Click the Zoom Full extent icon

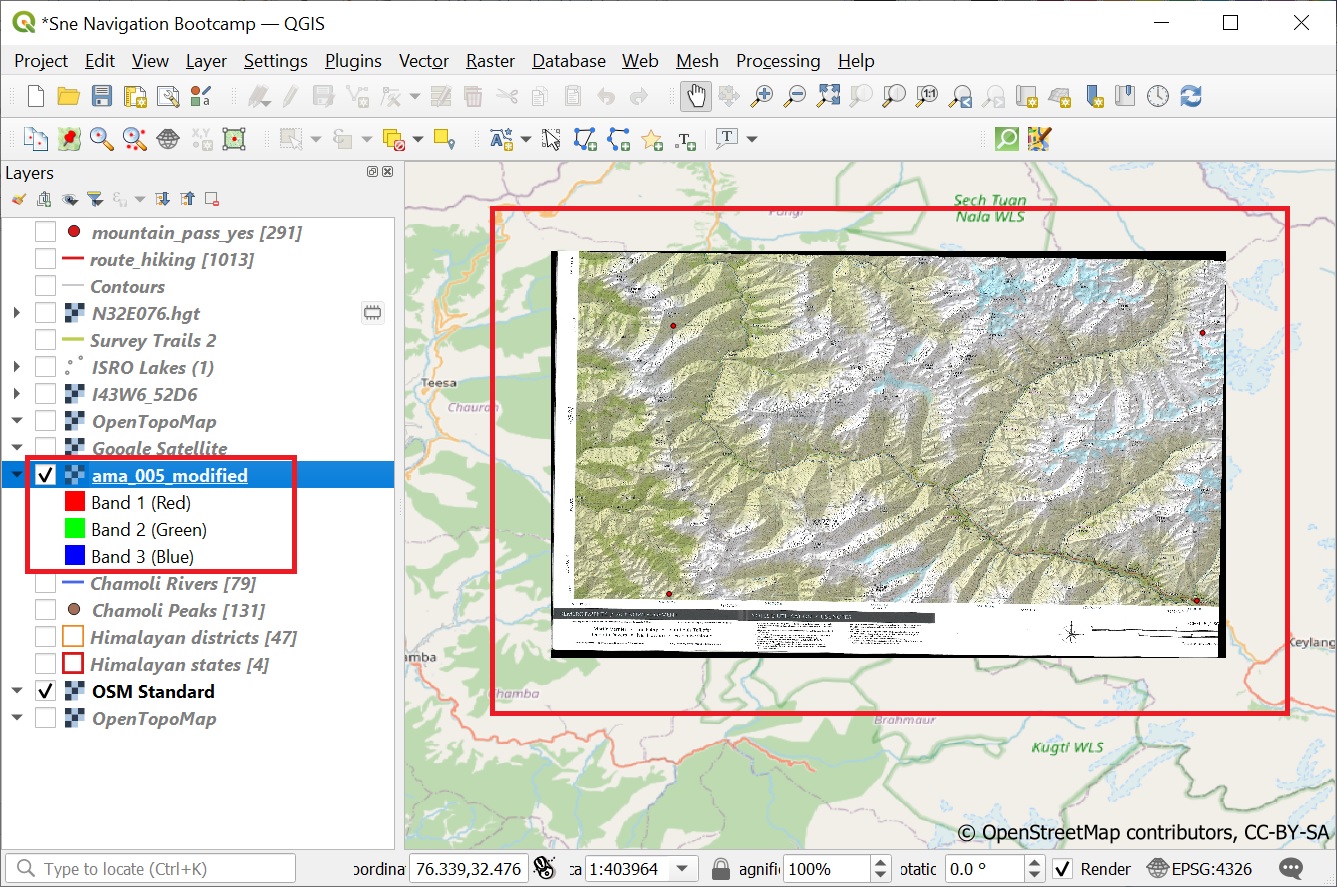pos(828,96)
